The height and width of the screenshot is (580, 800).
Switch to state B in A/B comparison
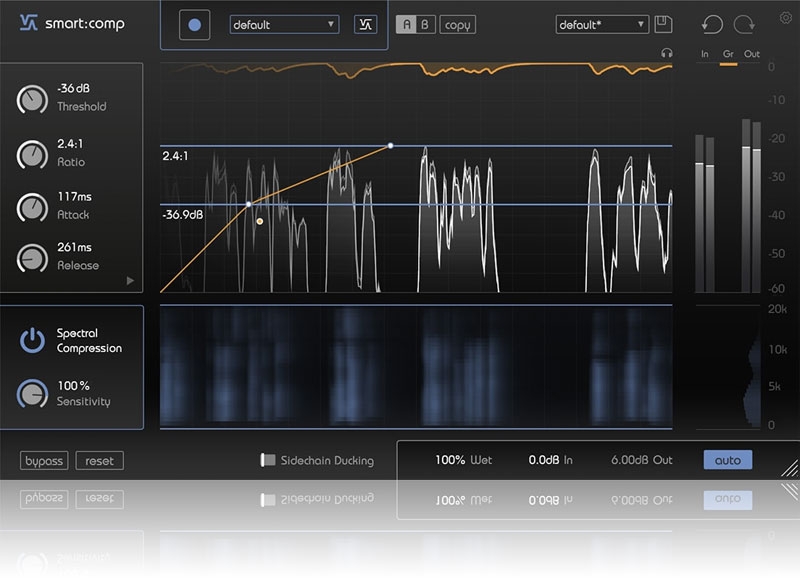(x=425, y=25)
